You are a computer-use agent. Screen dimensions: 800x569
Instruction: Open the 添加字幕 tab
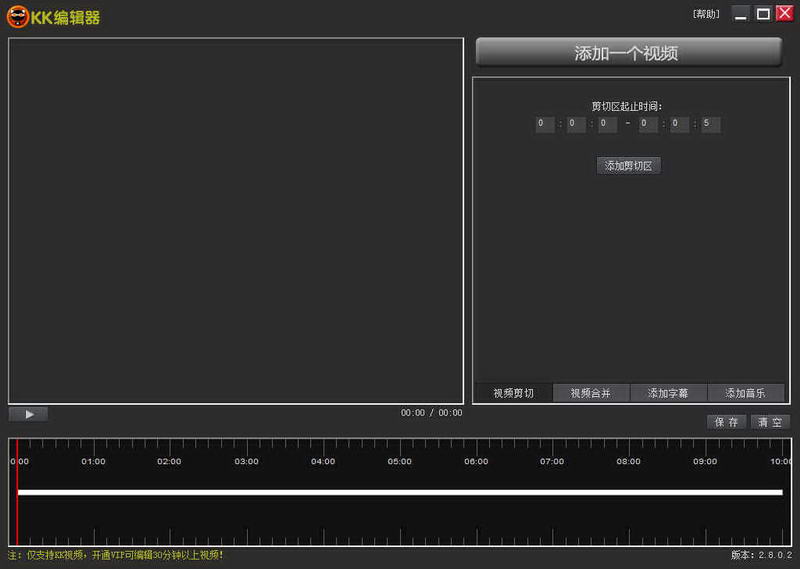tap(668, 393)
